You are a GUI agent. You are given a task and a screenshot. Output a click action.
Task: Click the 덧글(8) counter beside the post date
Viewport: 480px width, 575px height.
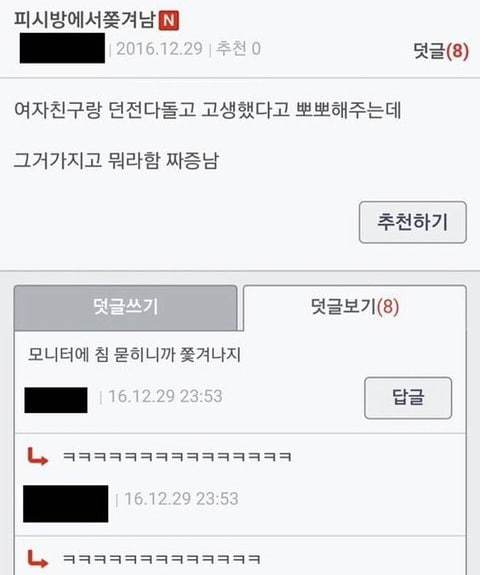[x=441, y=51]
